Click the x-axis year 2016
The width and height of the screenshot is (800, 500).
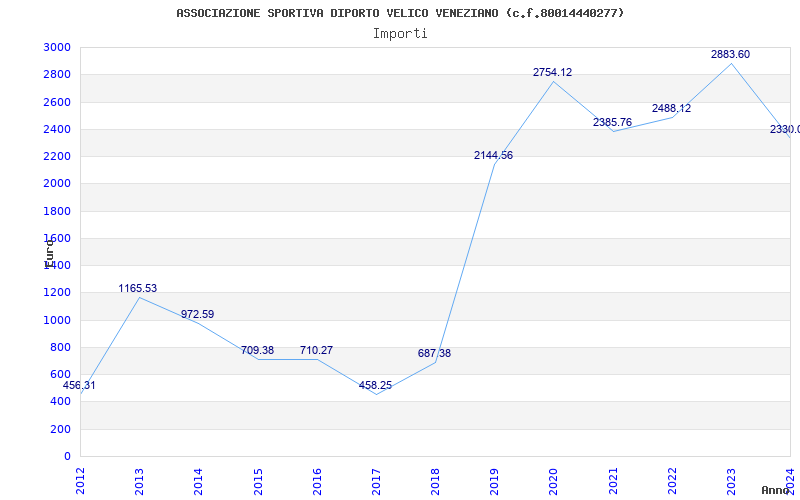pyautogui.click(x=317, y=481)
